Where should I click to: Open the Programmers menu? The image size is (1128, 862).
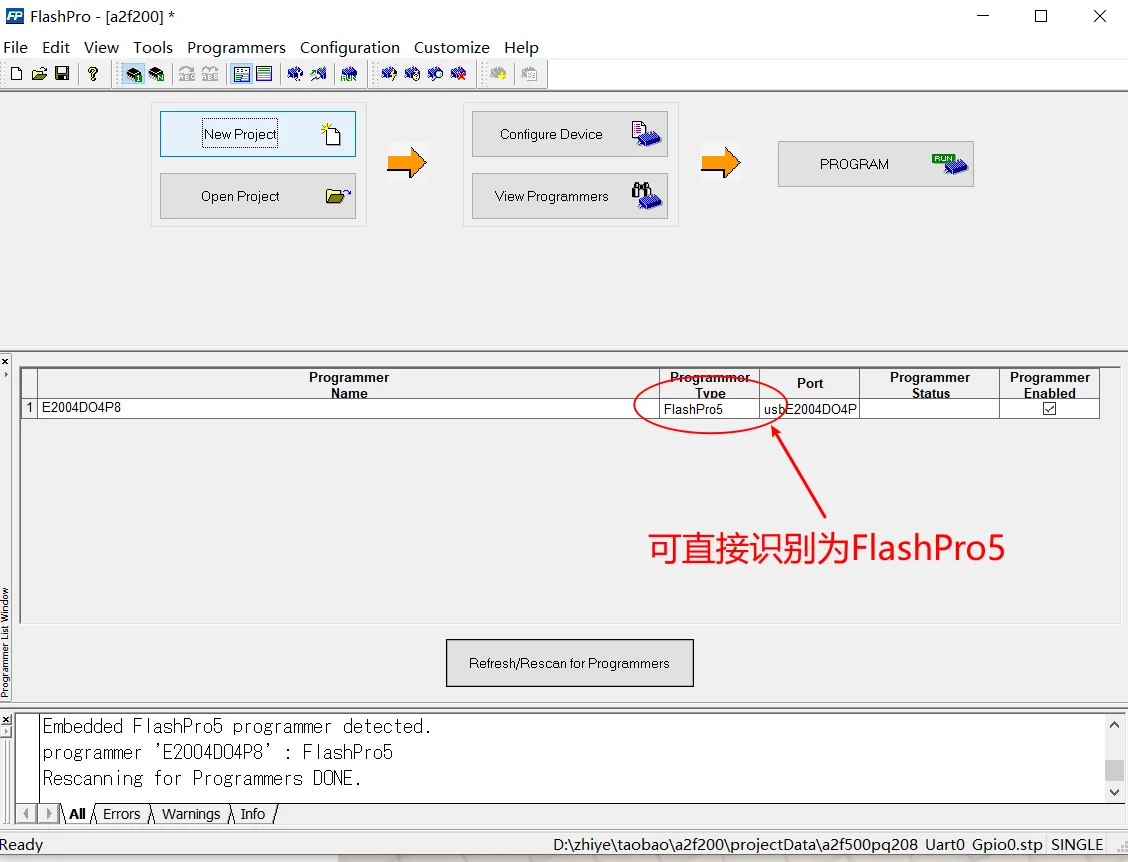(236, 47)
